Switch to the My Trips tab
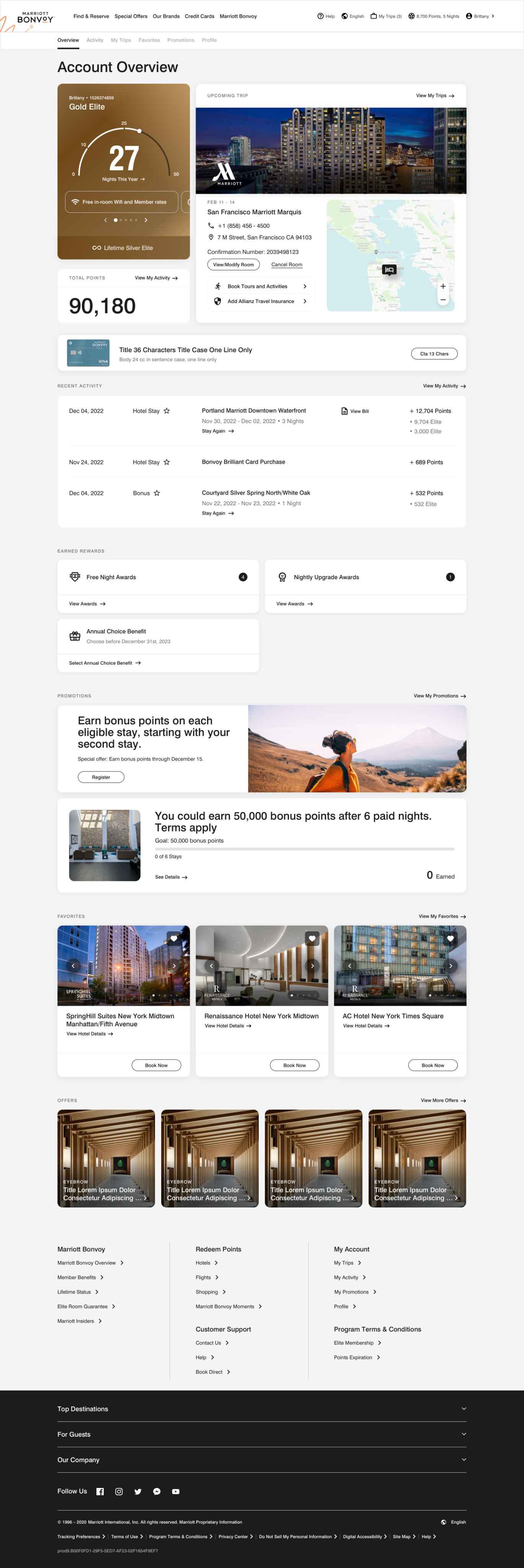This screenshot has width=524, height=1568. (121, 40)
